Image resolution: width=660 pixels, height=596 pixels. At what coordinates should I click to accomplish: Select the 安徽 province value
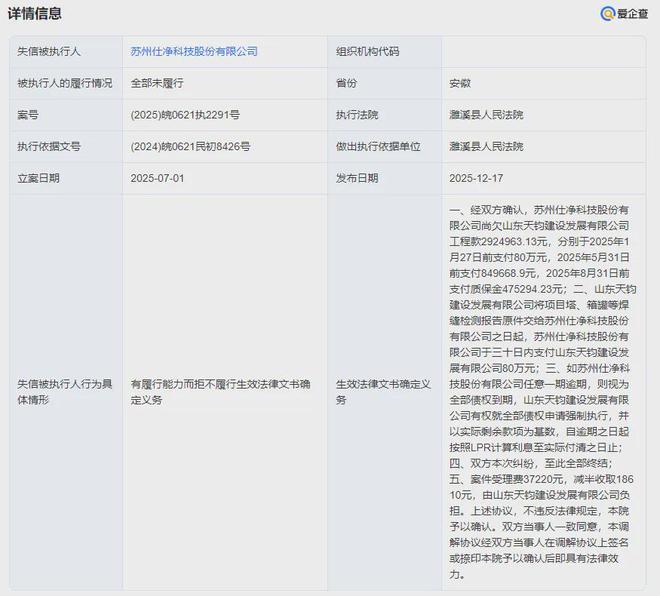click(460, 83)
